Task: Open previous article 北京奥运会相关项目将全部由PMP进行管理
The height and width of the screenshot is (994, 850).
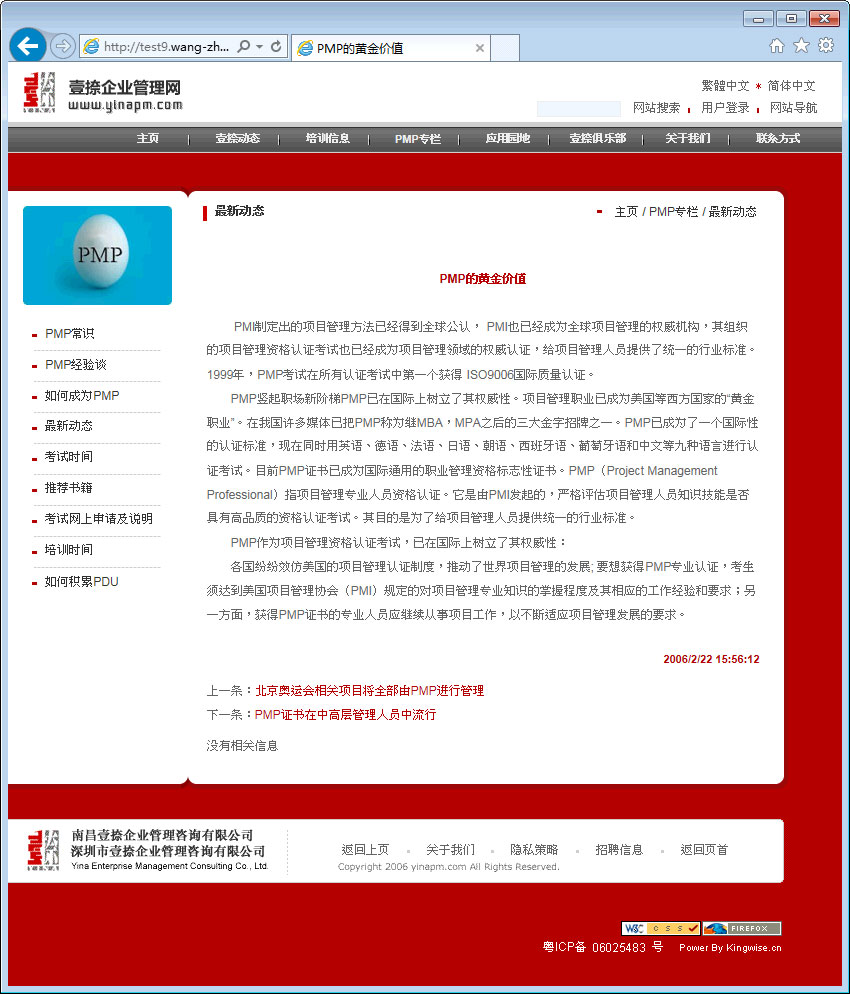Action: click(x=370, y=691)
